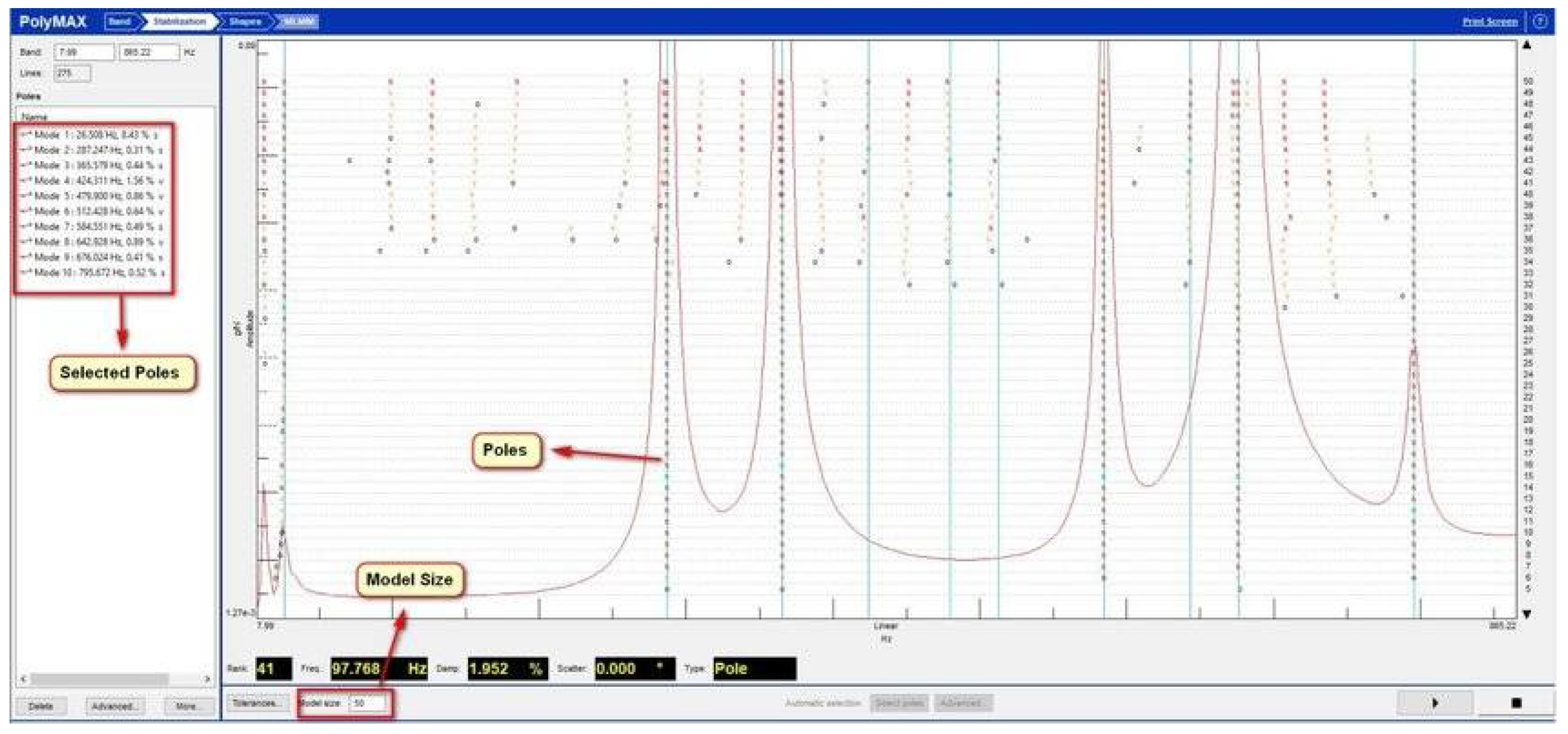Click the Print Screen link

click(1490, 22)
